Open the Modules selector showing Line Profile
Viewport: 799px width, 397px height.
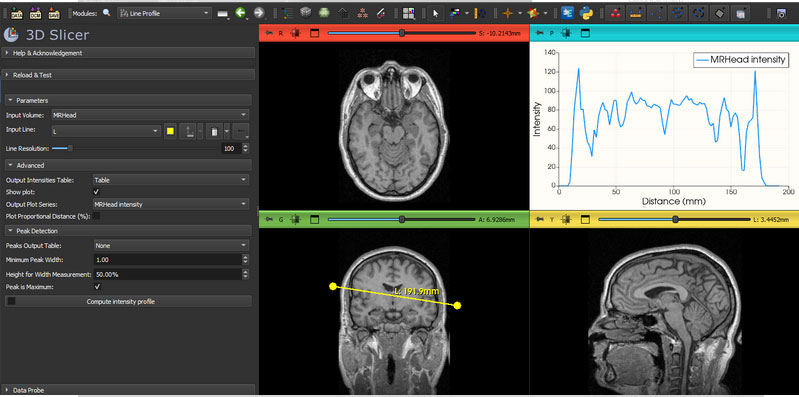click(165, 13)
